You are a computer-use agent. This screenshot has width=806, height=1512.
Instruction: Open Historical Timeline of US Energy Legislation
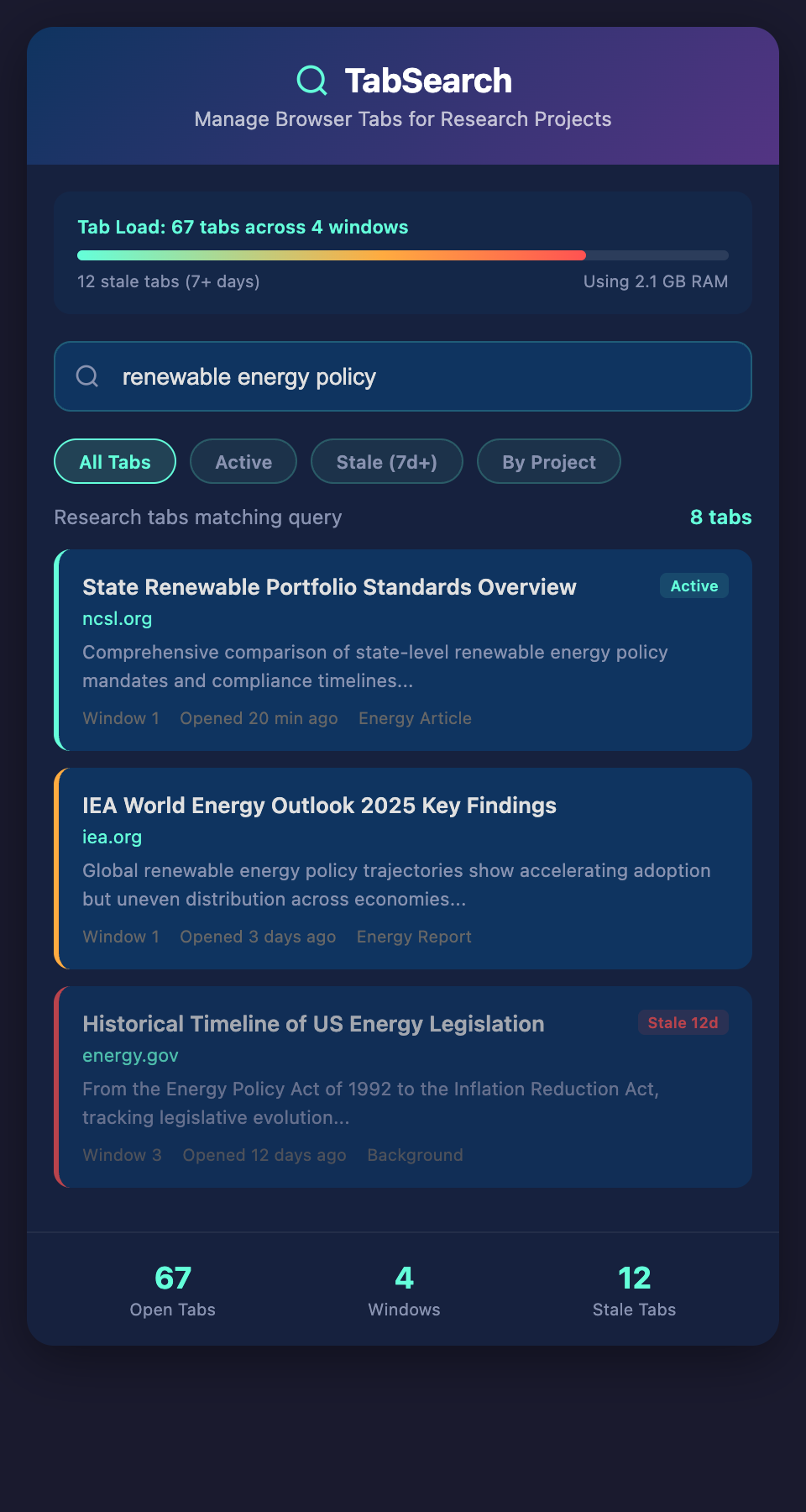[x=313, y=1024]
